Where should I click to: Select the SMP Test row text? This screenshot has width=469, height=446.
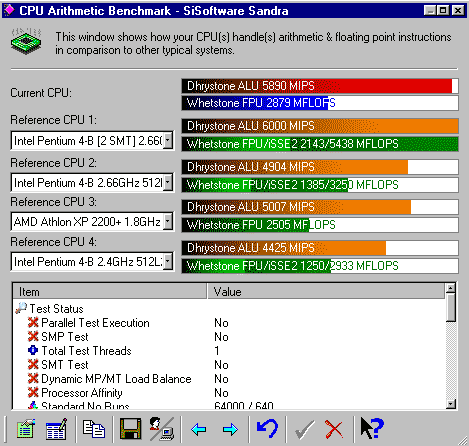pos(65,337)
